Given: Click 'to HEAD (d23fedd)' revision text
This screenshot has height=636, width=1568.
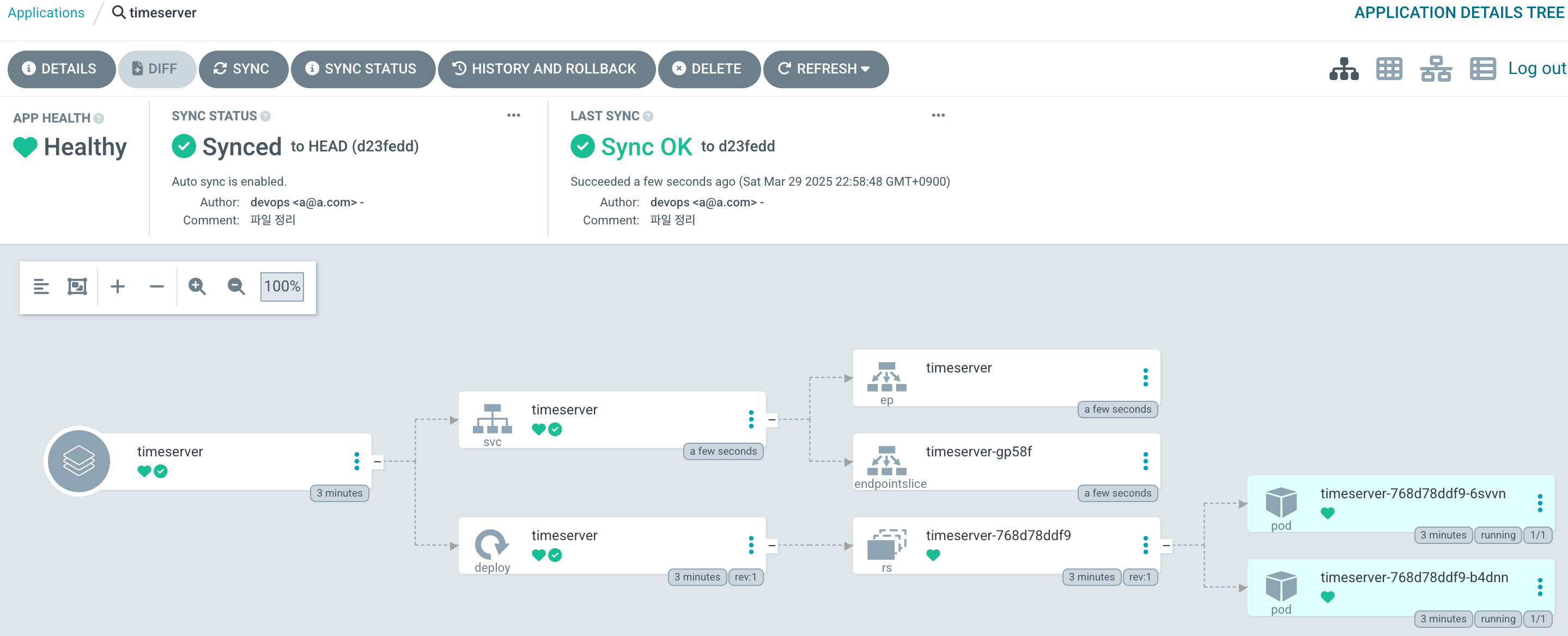Looking at the screenshot, I should pyautogui.click(x=354, y=146).
